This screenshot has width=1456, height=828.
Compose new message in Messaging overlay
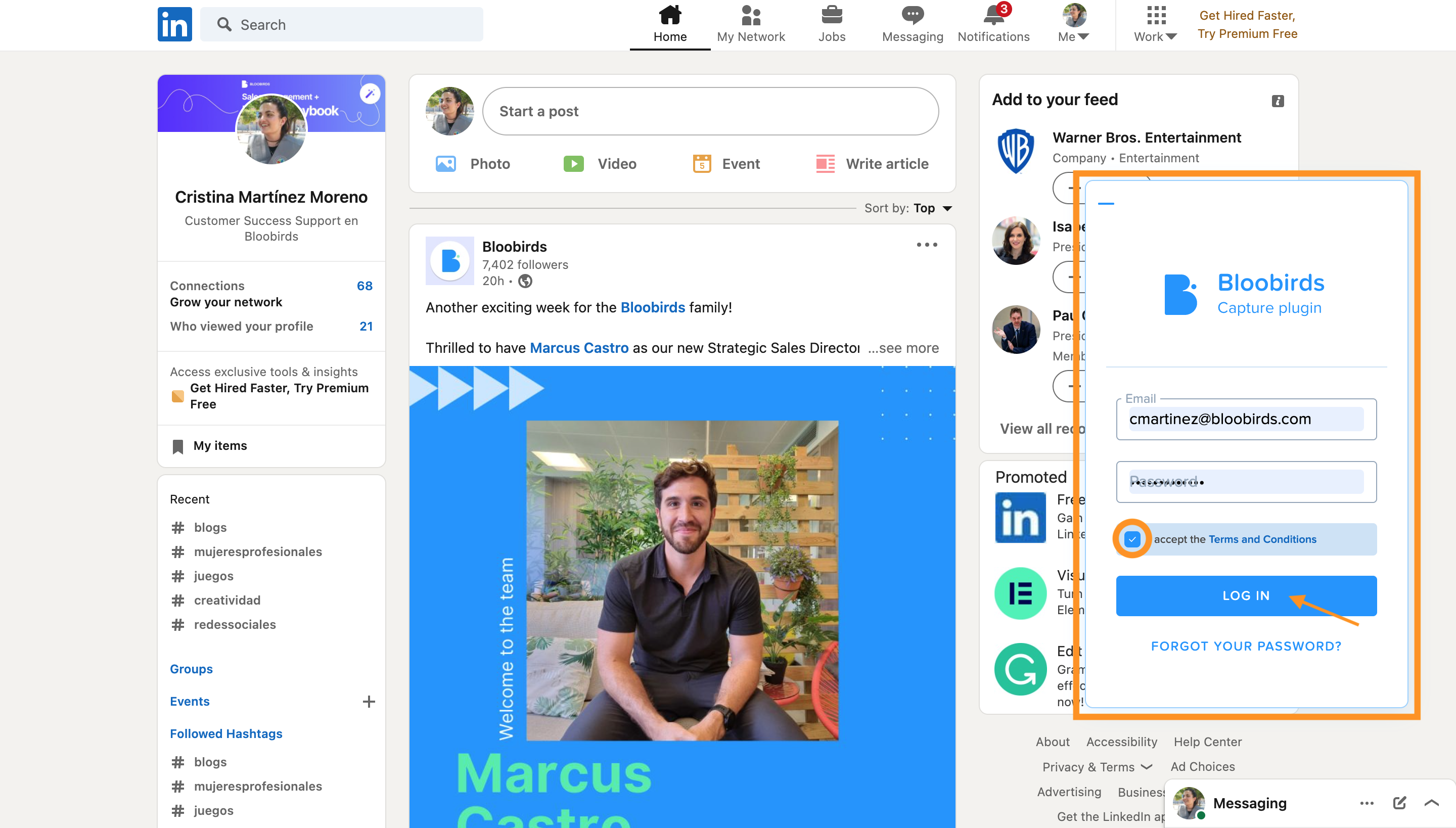tap(1399, 804)
